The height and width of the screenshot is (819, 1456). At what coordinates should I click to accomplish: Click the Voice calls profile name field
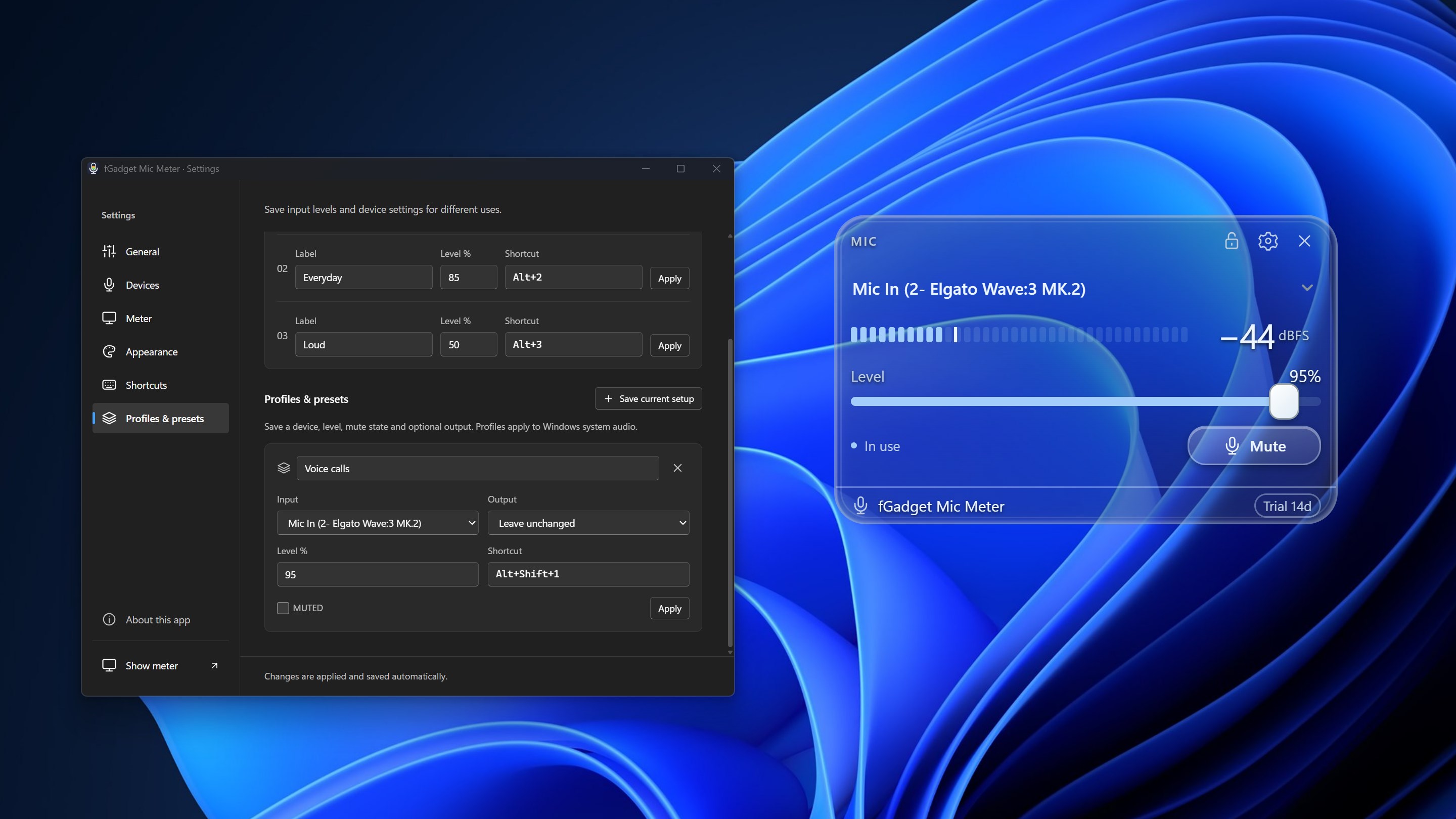pos(478,468)
